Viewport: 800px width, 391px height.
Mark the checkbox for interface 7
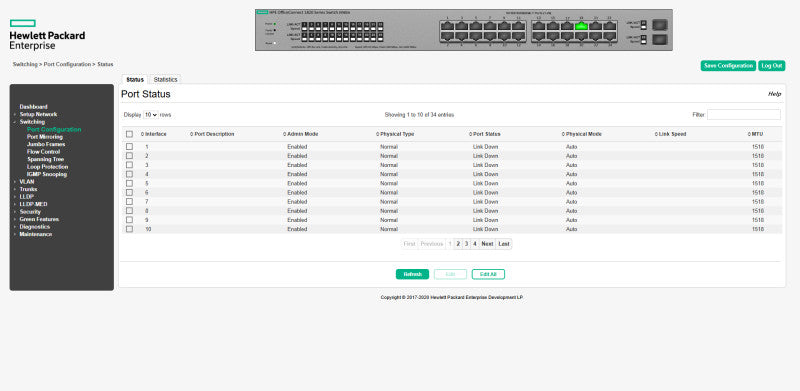(x=130, y=202)
